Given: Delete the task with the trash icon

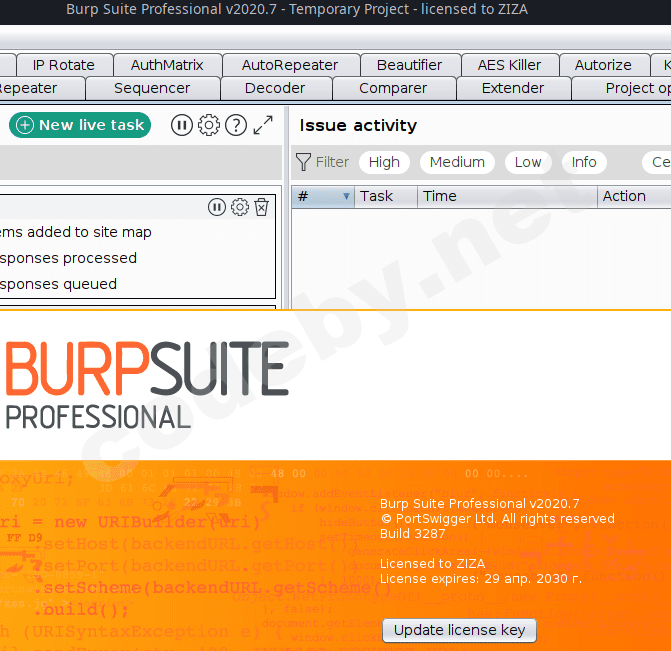Looking at the screenshot, I should [261, 207].
